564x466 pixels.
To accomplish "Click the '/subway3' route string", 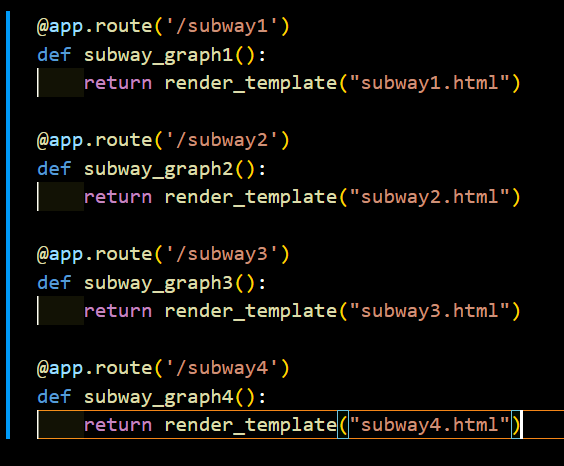I will [222, 254].
